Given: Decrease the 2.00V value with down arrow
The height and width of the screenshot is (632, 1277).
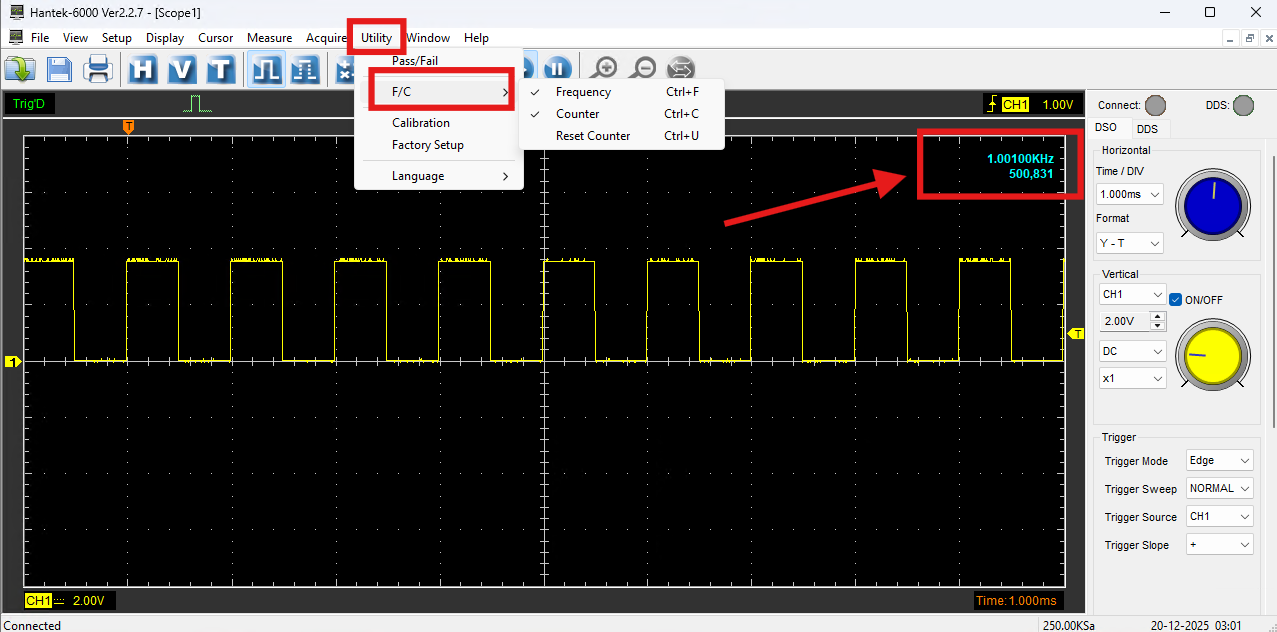Looking at the screenshot, I should pos(1158,326).
